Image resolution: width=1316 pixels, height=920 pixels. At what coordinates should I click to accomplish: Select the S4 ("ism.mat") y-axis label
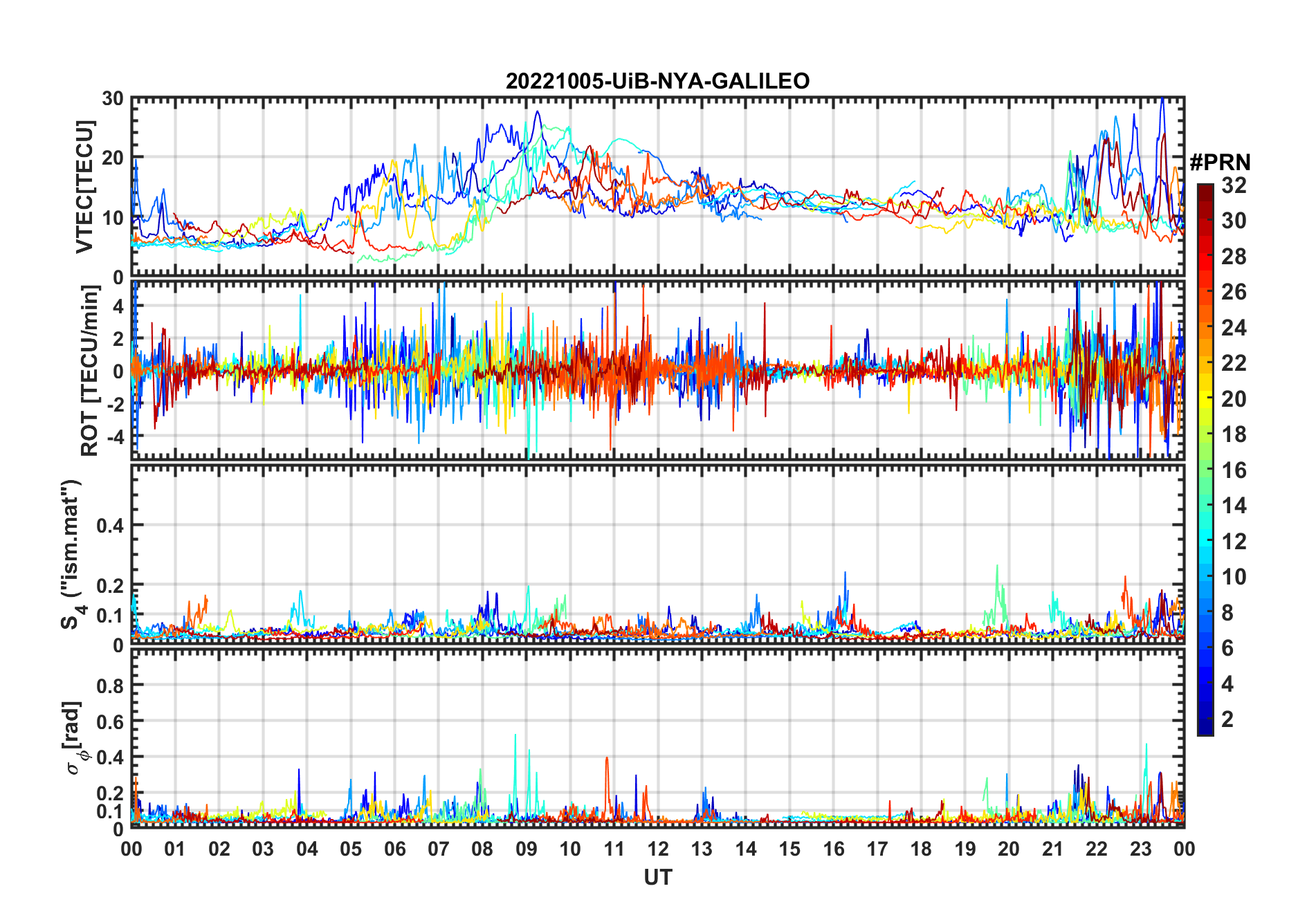click(x=72, y=555)
